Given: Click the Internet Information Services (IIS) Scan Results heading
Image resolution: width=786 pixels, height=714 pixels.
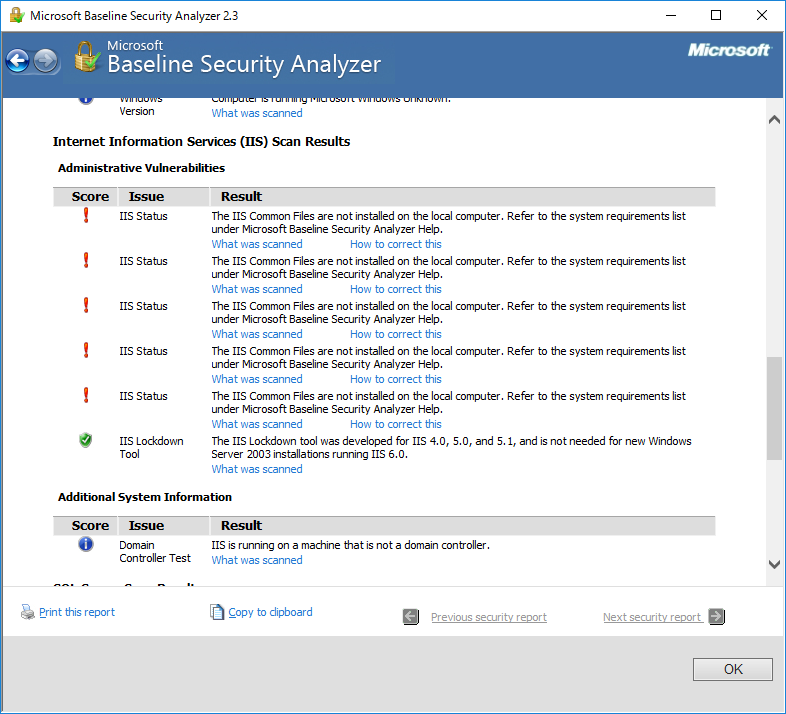Looking at the screenshot, I should (x=201, y=142).
